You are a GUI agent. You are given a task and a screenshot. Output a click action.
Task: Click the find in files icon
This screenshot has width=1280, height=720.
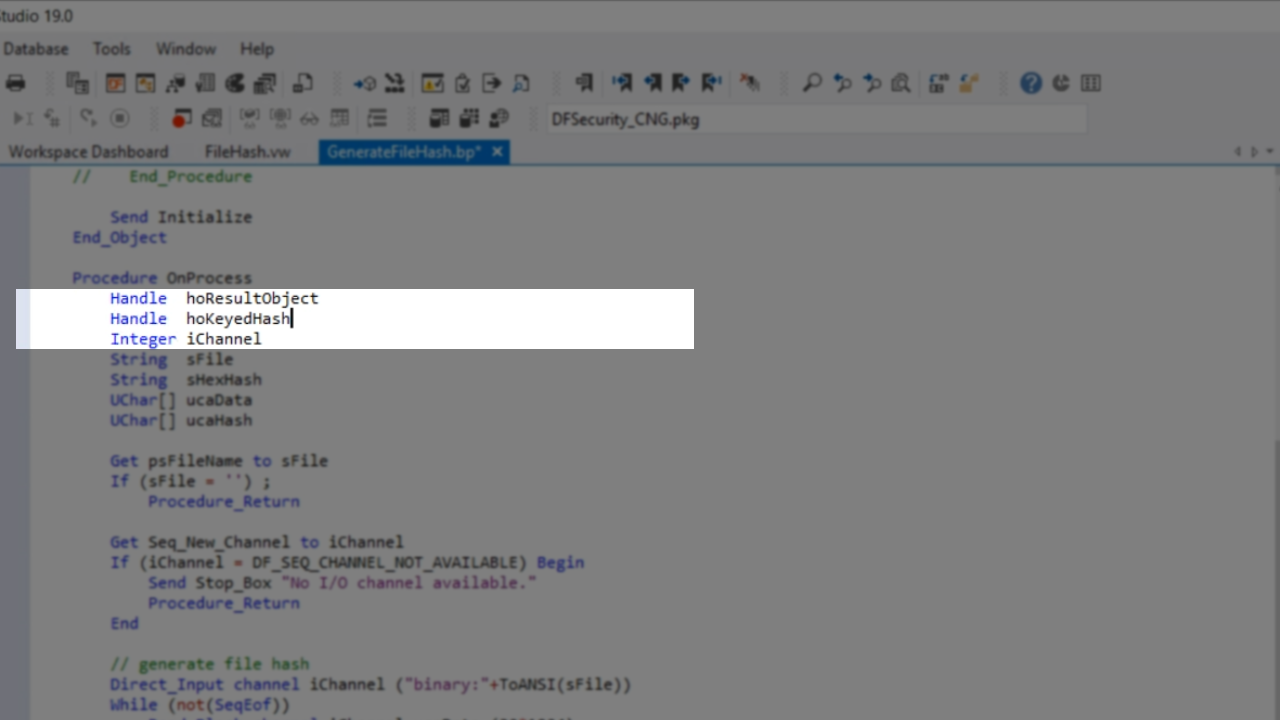[901, 83]
